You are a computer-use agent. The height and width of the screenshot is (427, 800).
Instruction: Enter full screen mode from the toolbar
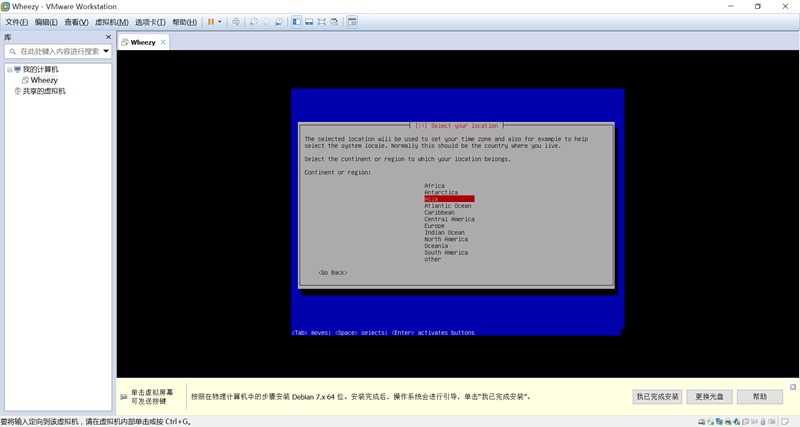tap(321, 22)
